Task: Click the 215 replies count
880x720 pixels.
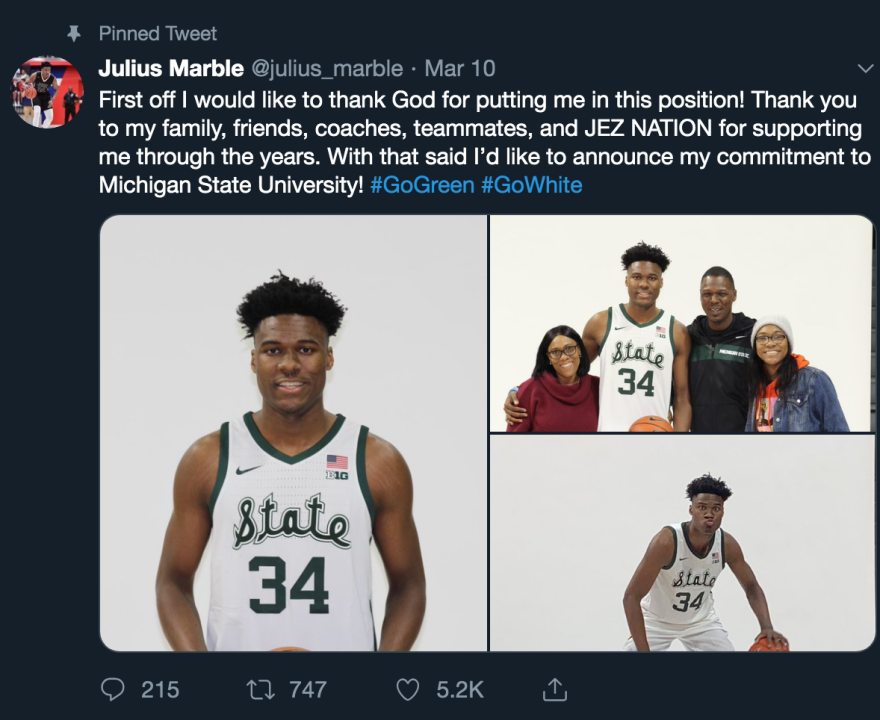Action: (x=160, y=689)
